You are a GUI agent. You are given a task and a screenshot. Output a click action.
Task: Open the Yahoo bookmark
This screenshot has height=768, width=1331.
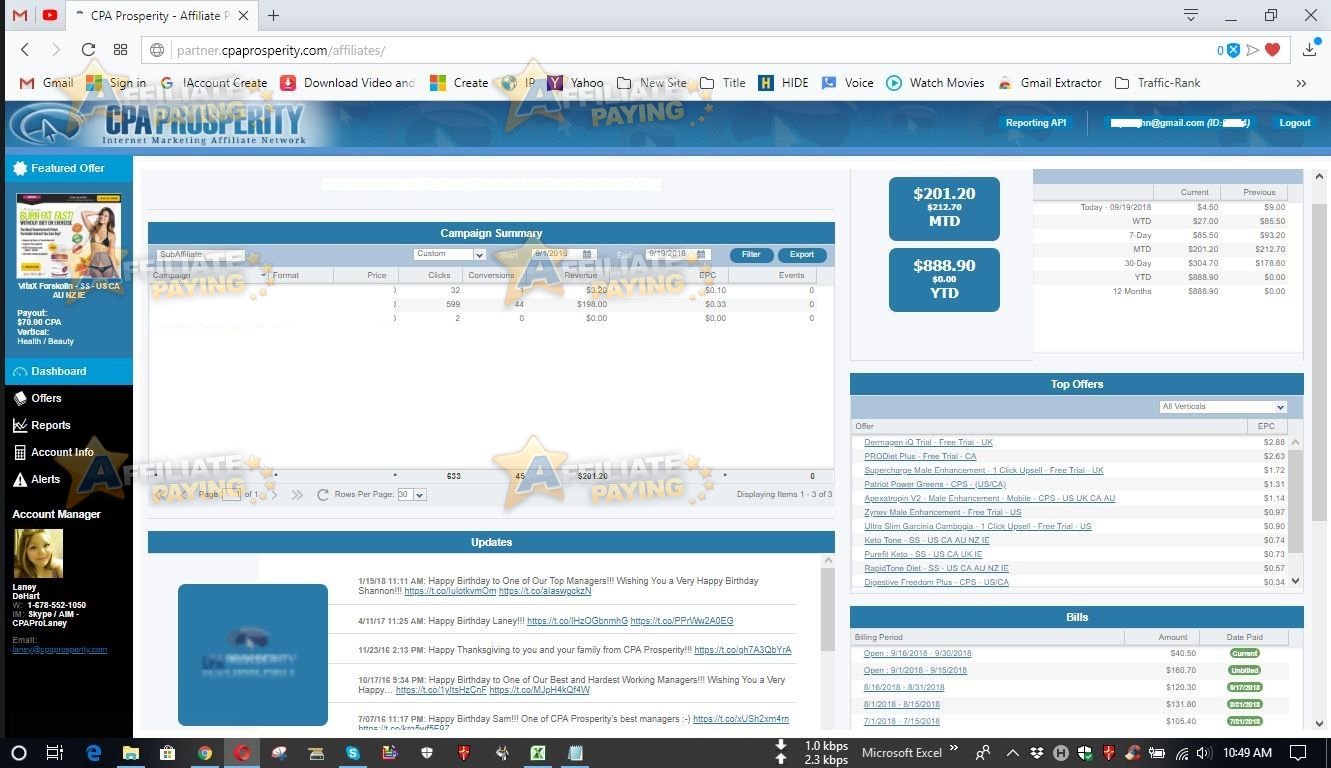pos(575,83)
